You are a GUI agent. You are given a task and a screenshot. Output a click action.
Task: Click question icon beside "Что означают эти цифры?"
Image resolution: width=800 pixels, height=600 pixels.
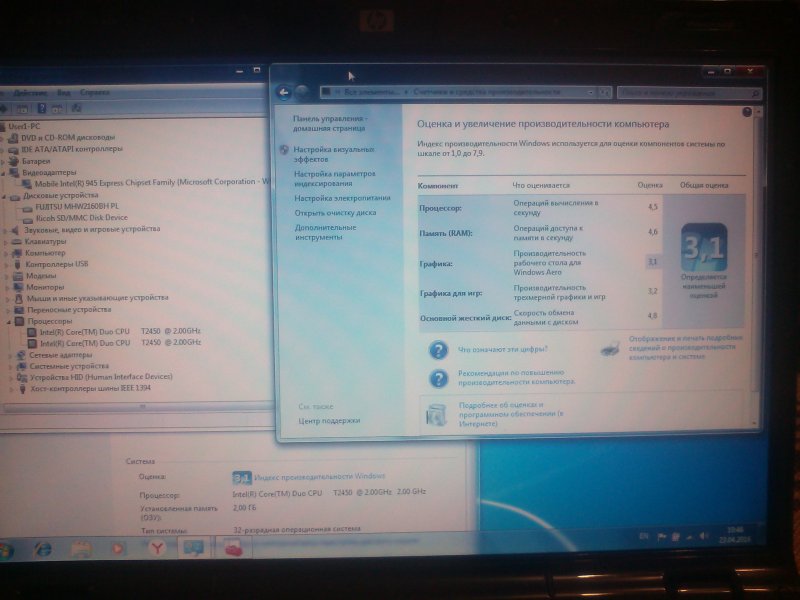click(x=438, y=350)
